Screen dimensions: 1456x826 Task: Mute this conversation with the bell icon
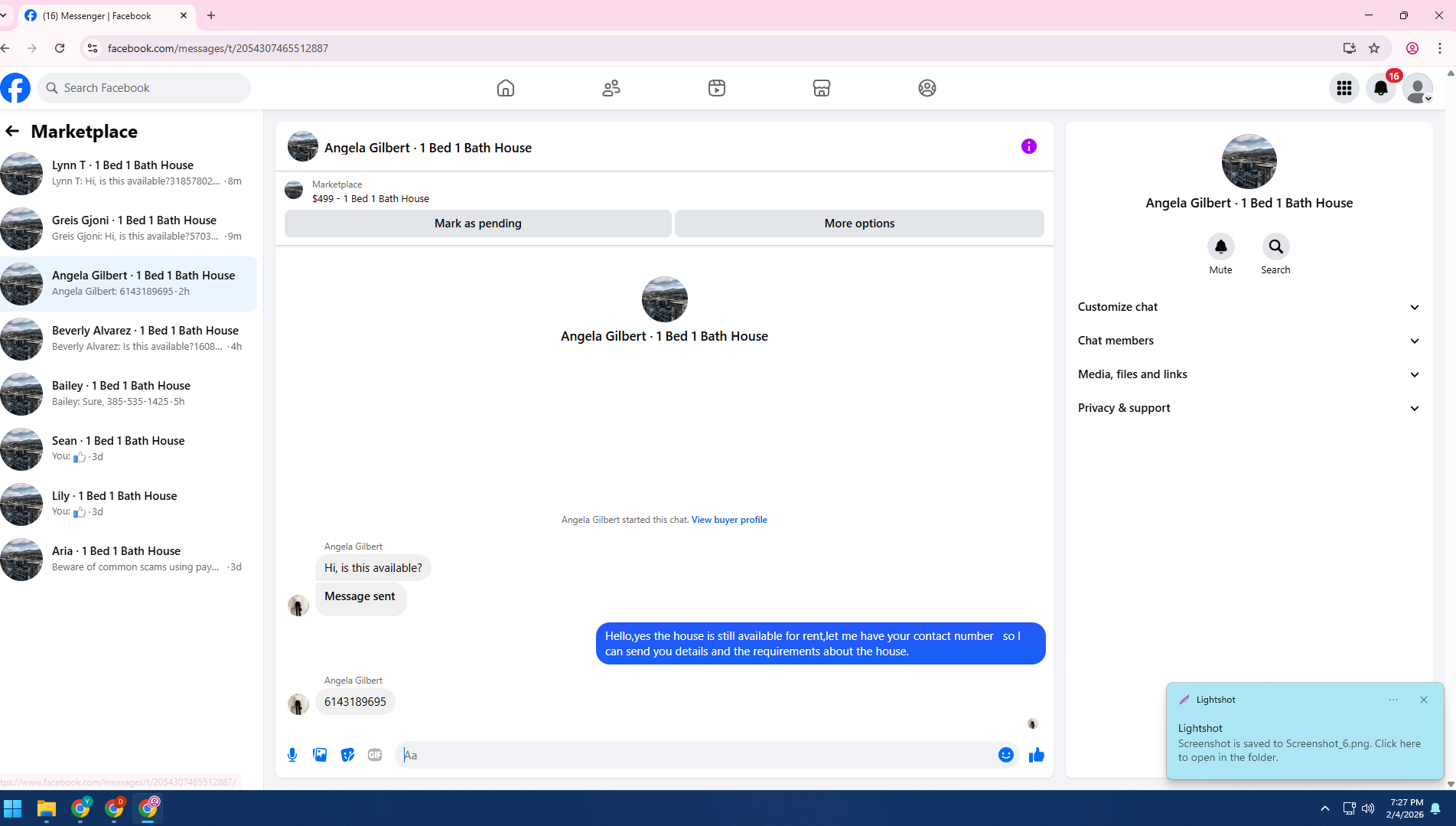coord(1220,246)
